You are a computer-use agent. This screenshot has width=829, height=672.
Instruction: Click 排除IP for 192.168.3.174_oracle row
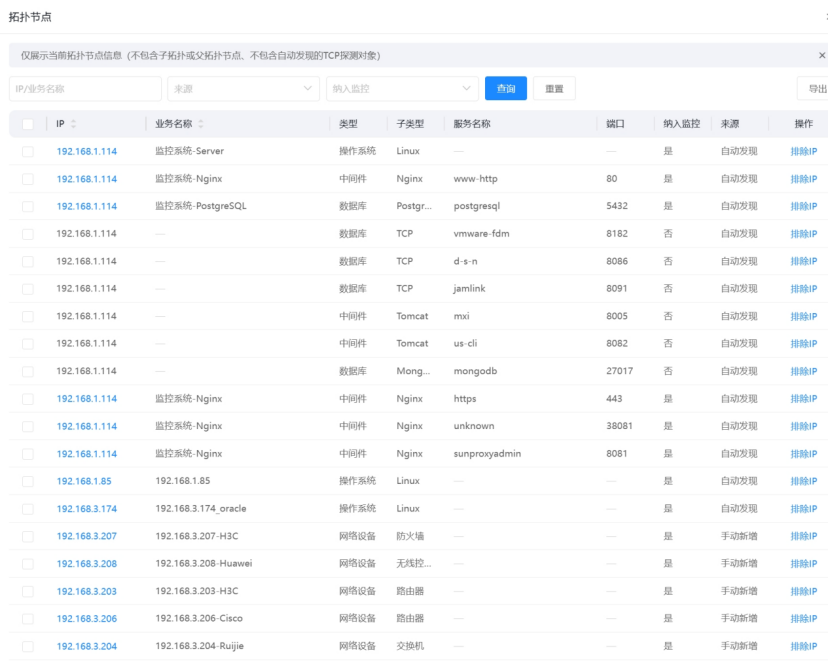[x=804, y=509]
